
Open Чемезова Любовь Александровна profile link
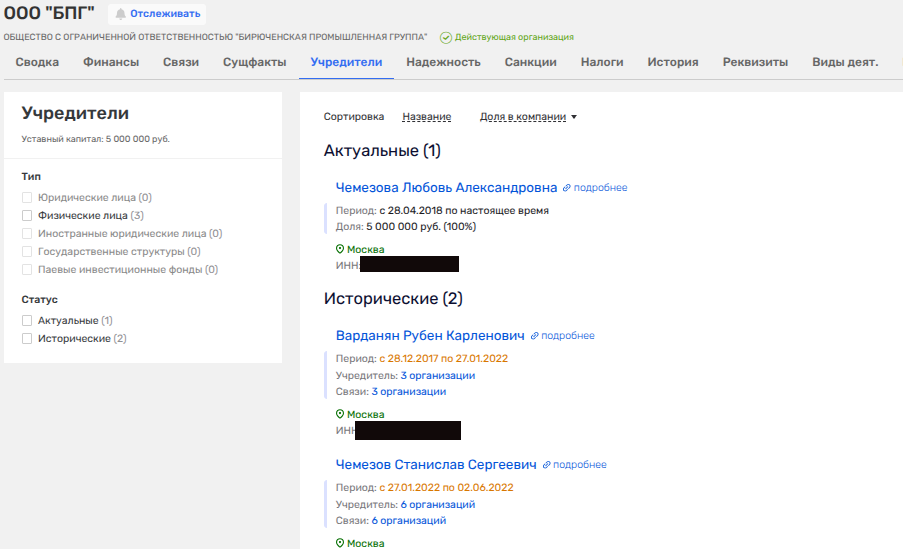446,187
